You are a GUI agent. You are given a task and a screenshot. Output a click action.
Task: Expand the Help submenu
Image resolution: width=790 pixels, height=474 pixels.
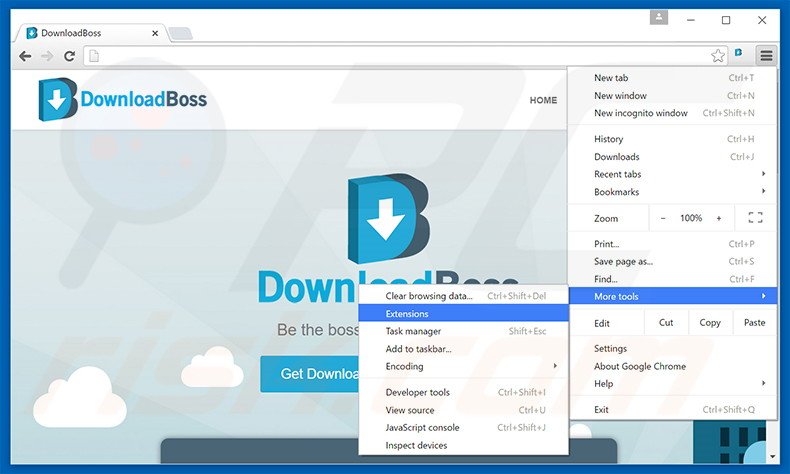click(x=673, y=384)
